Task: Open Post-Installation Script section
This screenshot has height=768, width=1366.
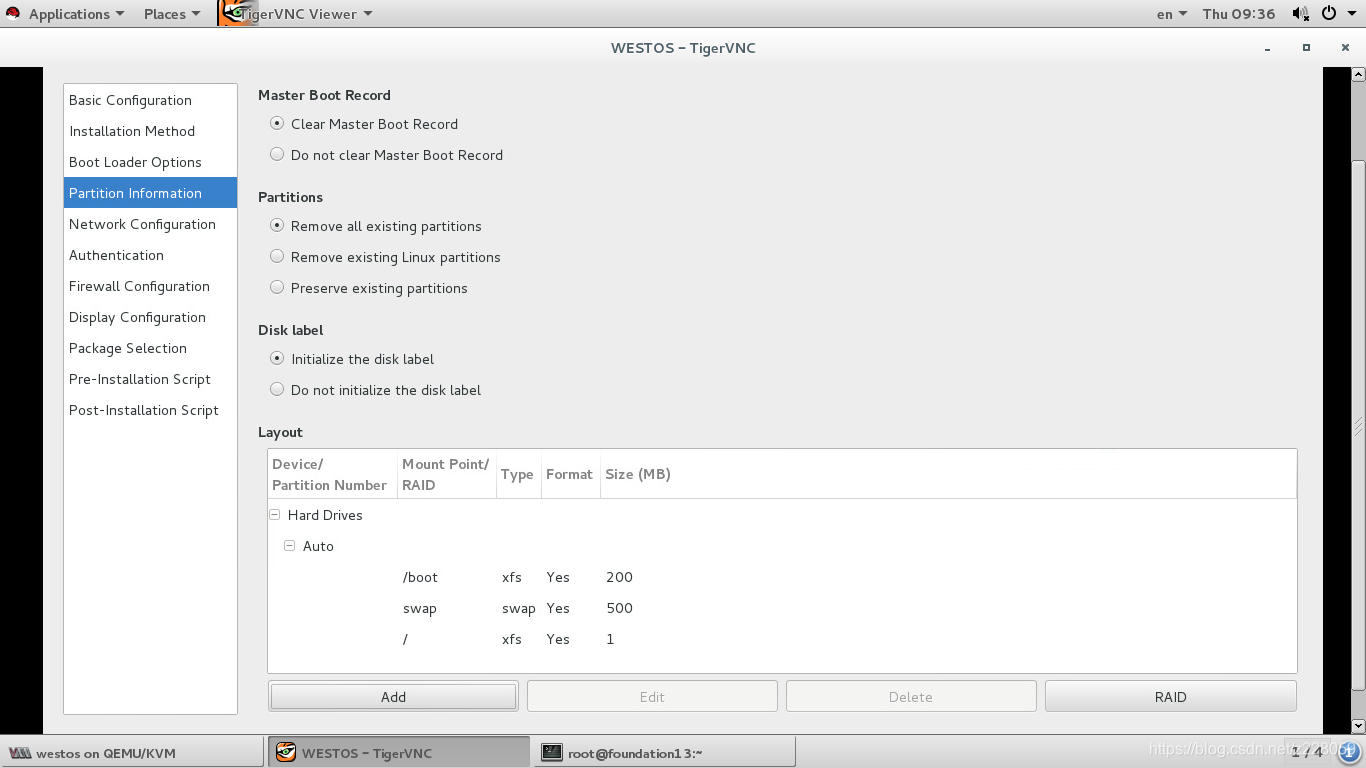Action: tap(150, 410)
